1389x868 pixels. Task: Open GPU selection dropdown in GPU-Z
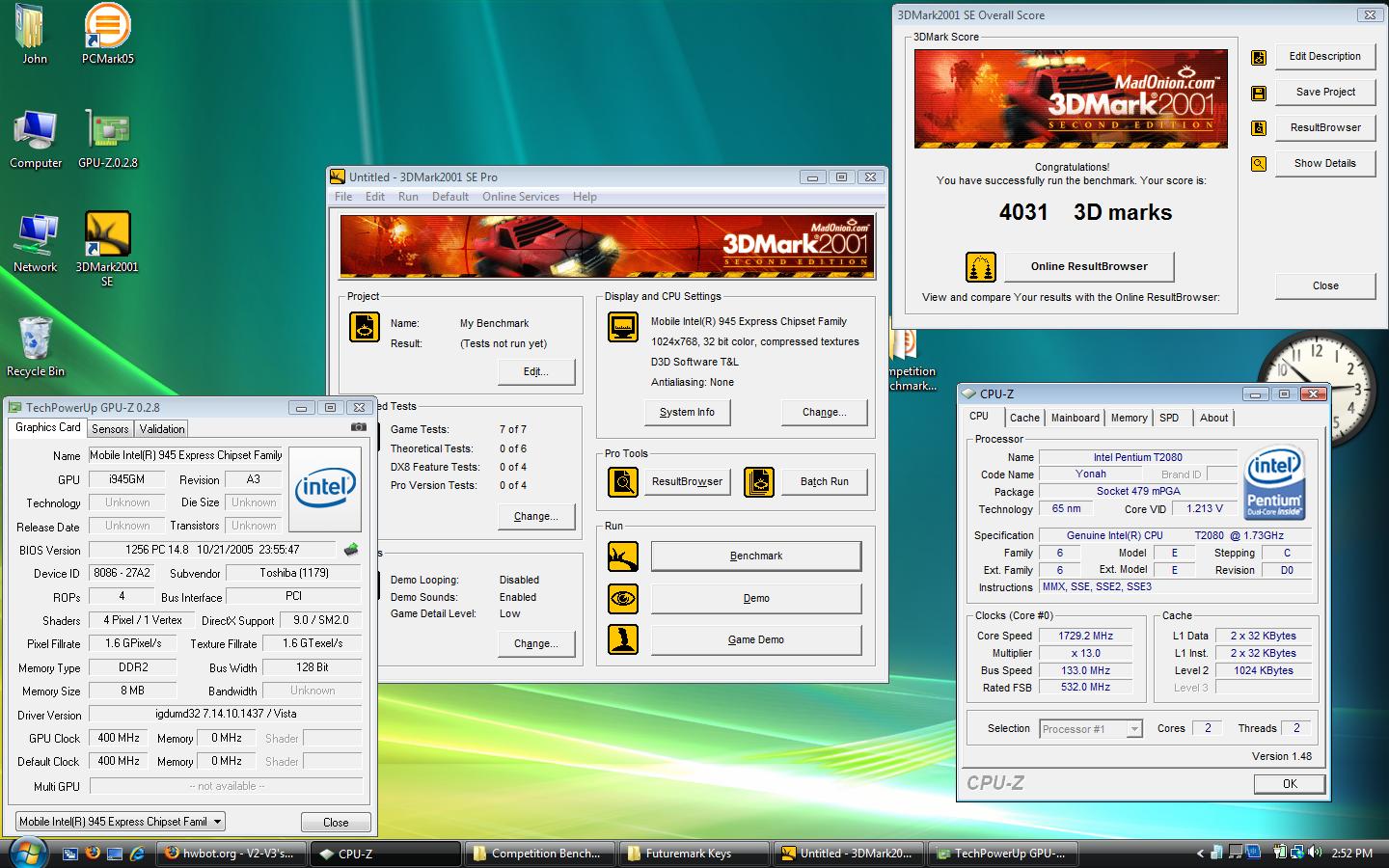point(121,822)
